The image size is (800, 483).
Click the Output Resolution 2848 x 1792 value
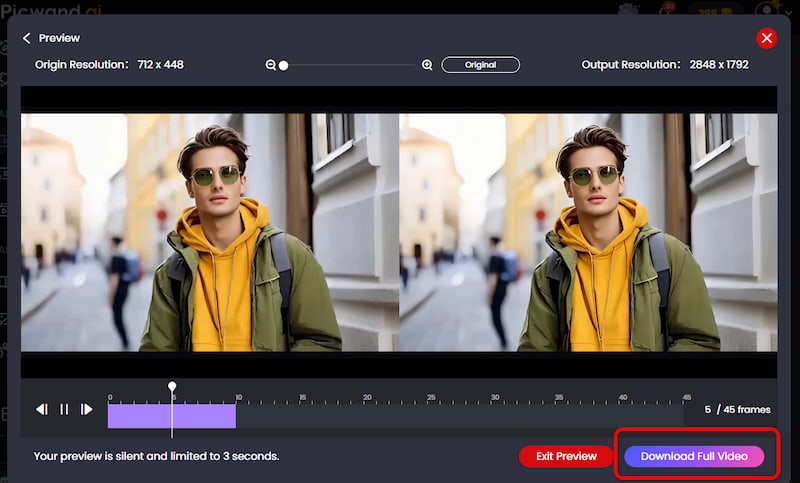click(719, 65)
